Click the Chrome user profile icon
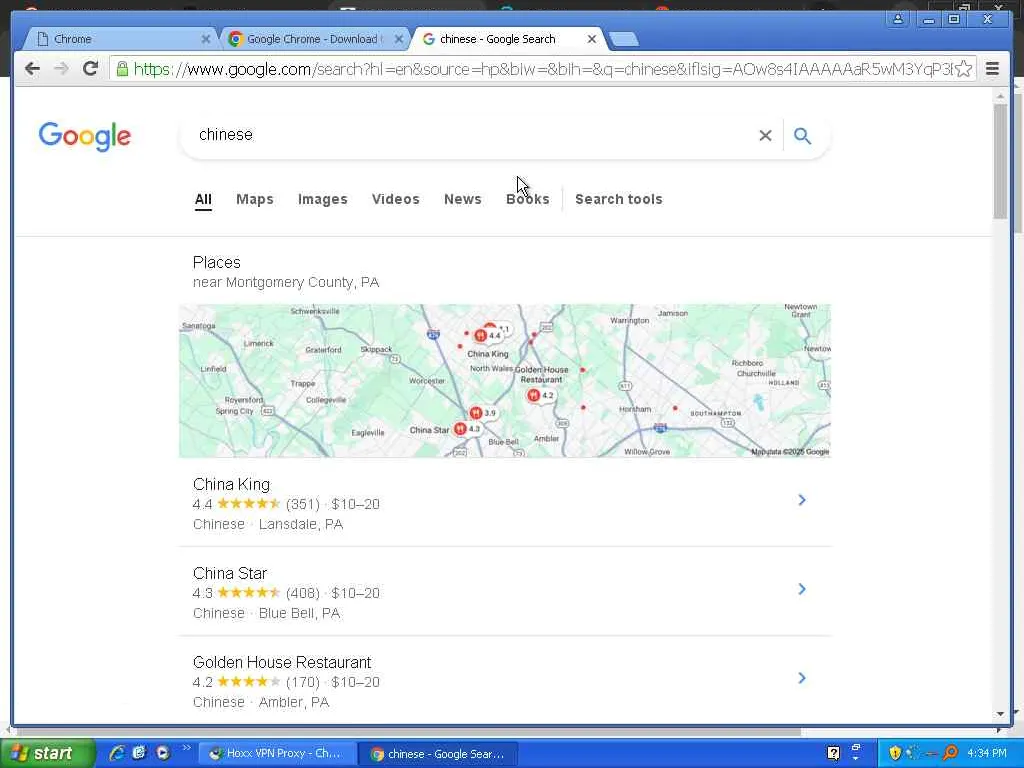Image resolution: width=1024 pixels, height=768 pixels. [x=898, y=19]
